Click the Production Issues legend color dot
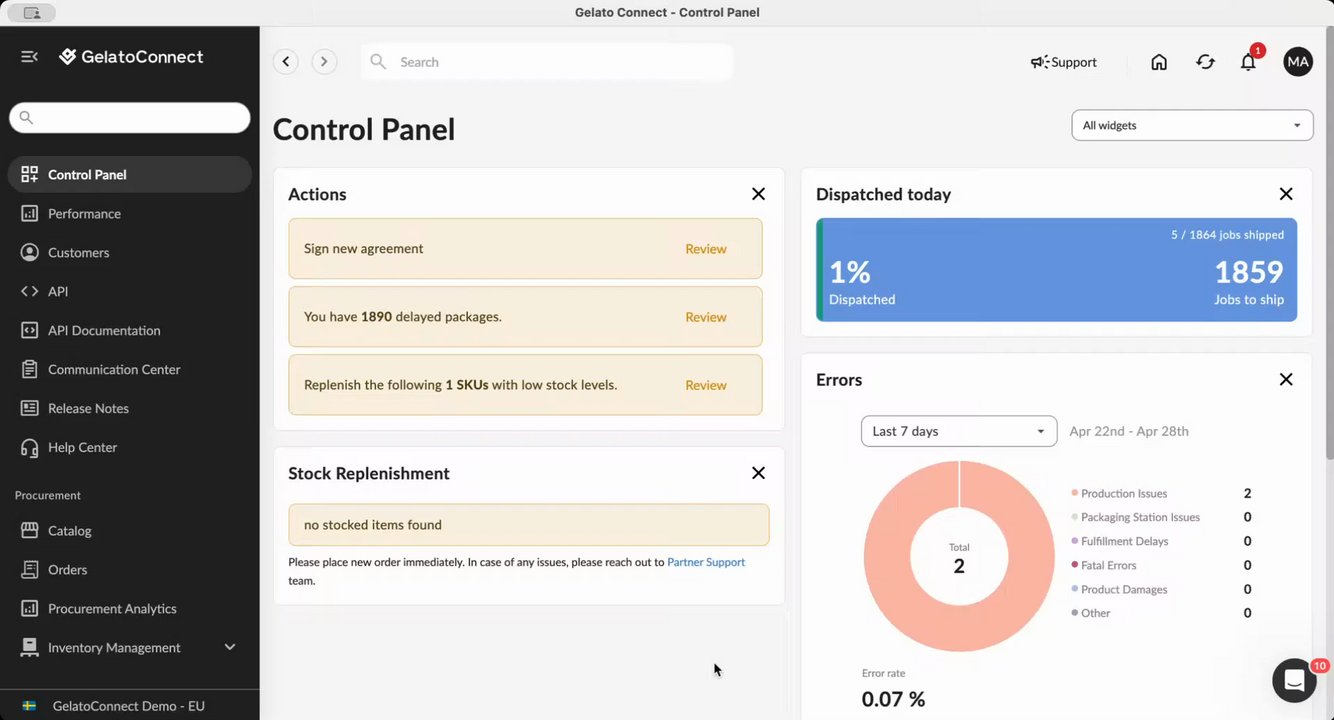The width and height of the screenshot is (1334, 720). click(x=1075, y=493)
